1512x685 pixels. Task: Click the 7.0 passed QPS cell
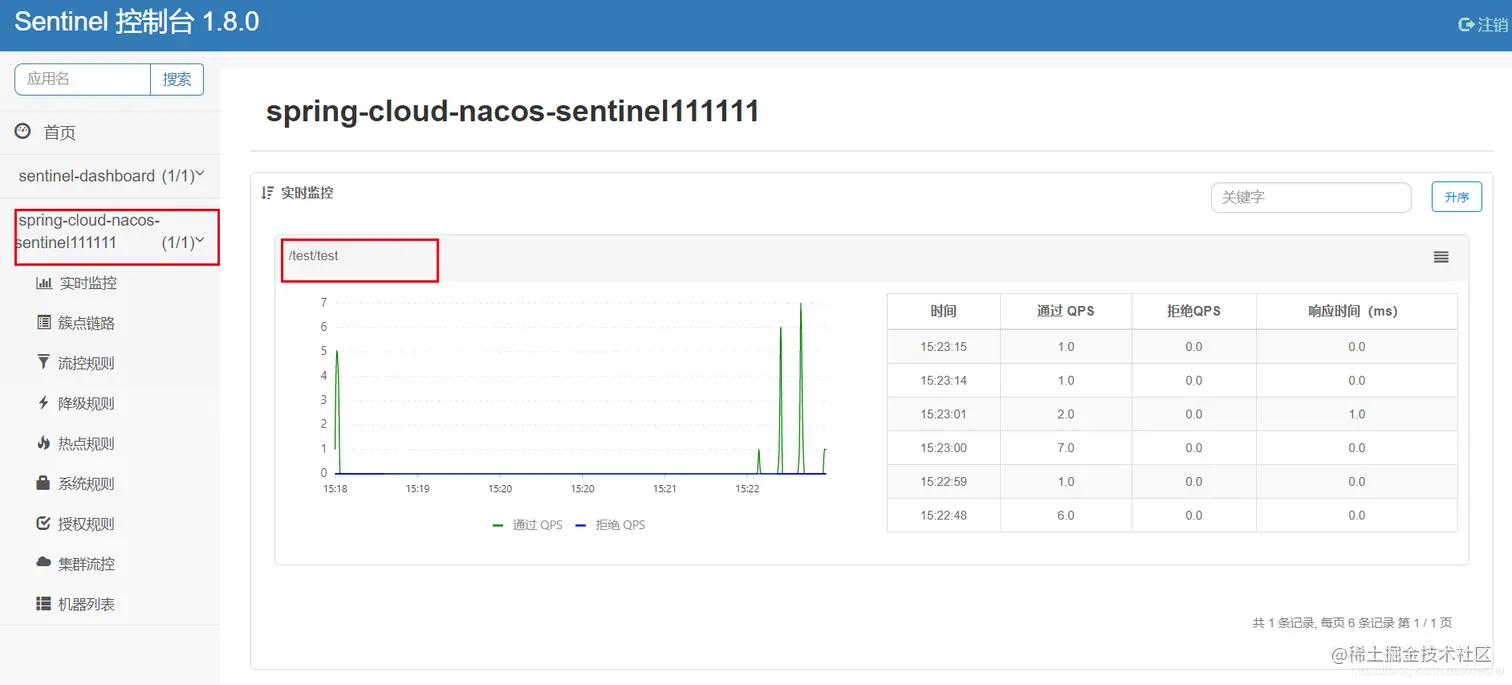(x=1066, y=448)
